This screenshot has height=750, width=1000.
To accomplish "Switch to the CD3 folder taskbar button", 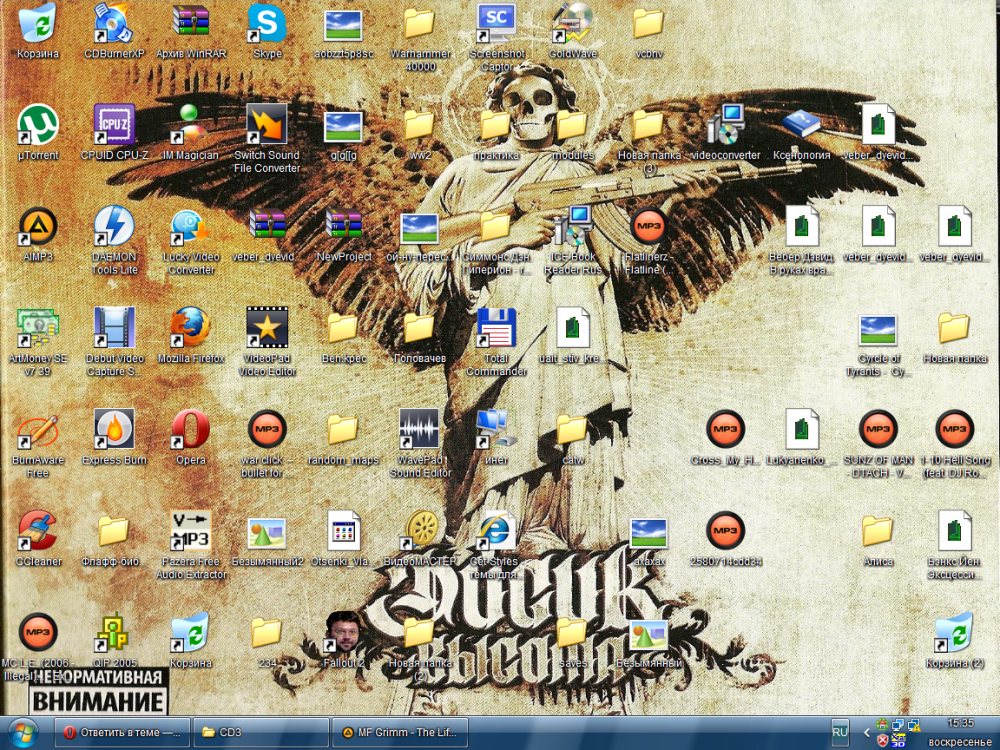I will [x=260, y=732].
